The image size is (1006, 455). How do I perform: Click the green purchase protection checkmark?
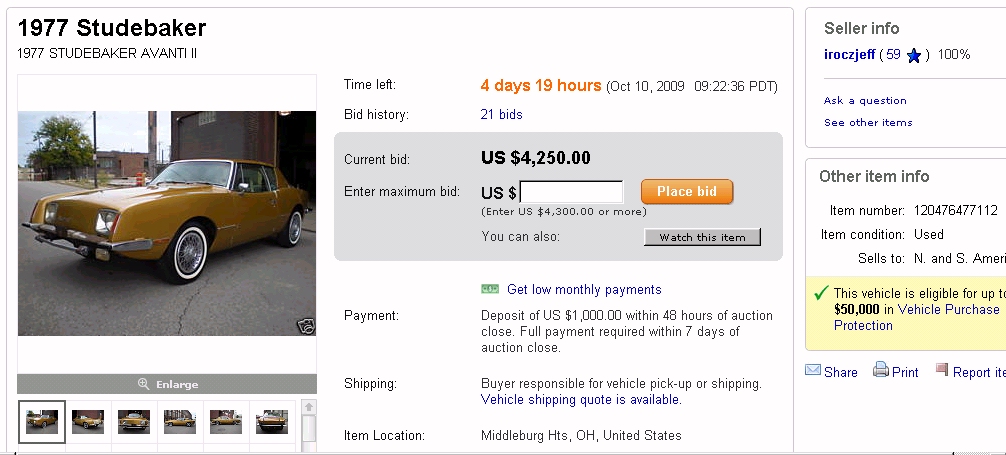821,293
